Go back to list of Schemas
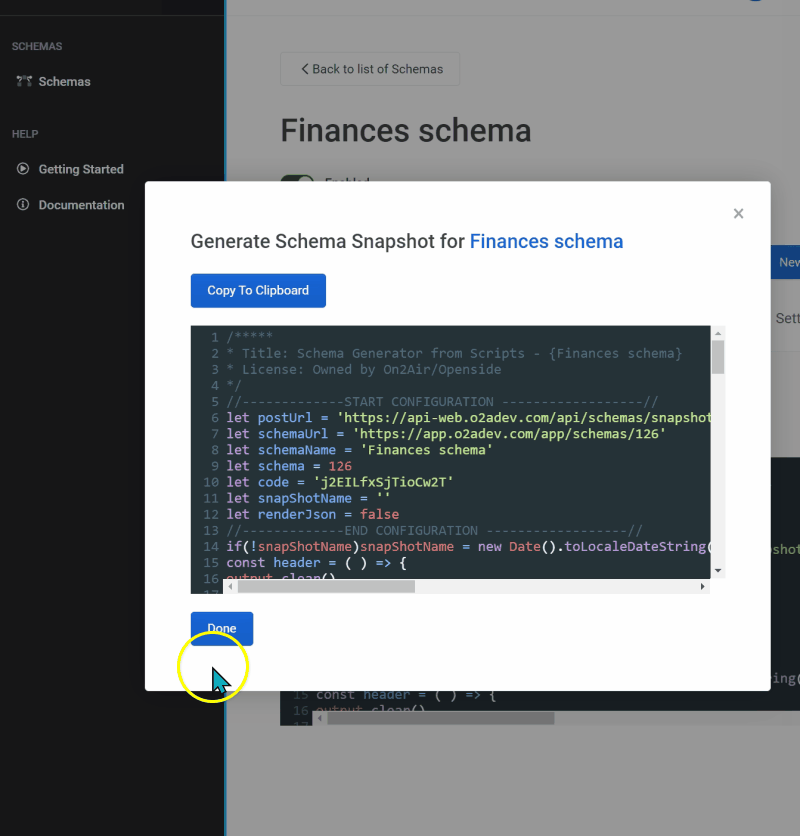The image size is (800, 836). point(370,69)
